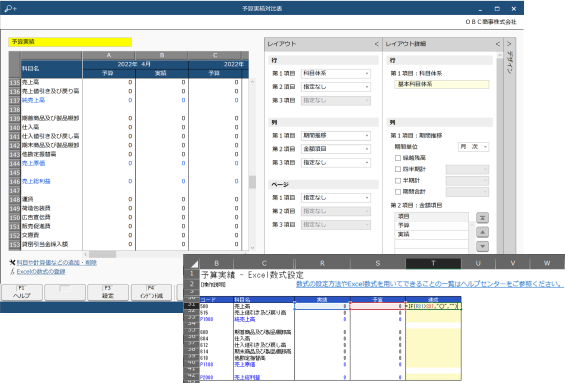Select Excel column header B
Screen dimensions: 565x383
pos(217,263)
